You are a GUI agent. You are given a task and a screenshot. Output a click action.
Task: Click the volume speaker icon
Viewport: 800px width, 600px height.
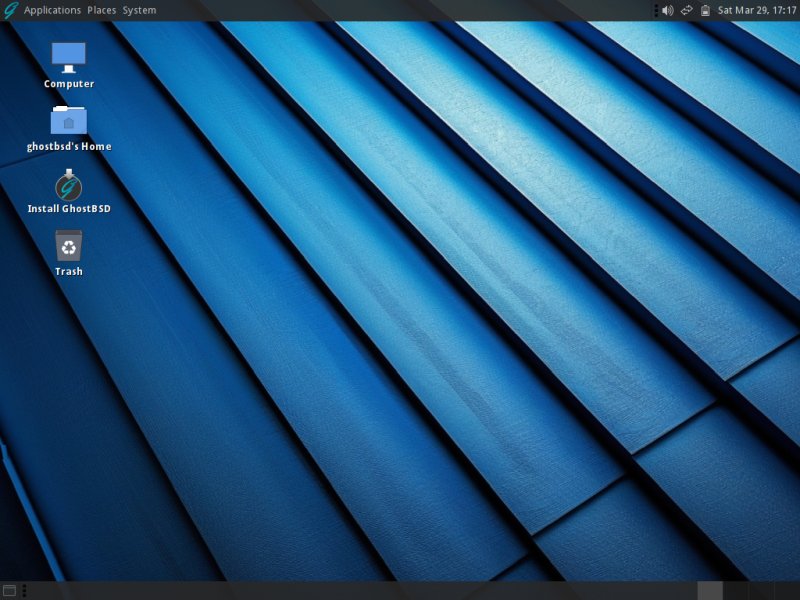click(x=667, y=10)
